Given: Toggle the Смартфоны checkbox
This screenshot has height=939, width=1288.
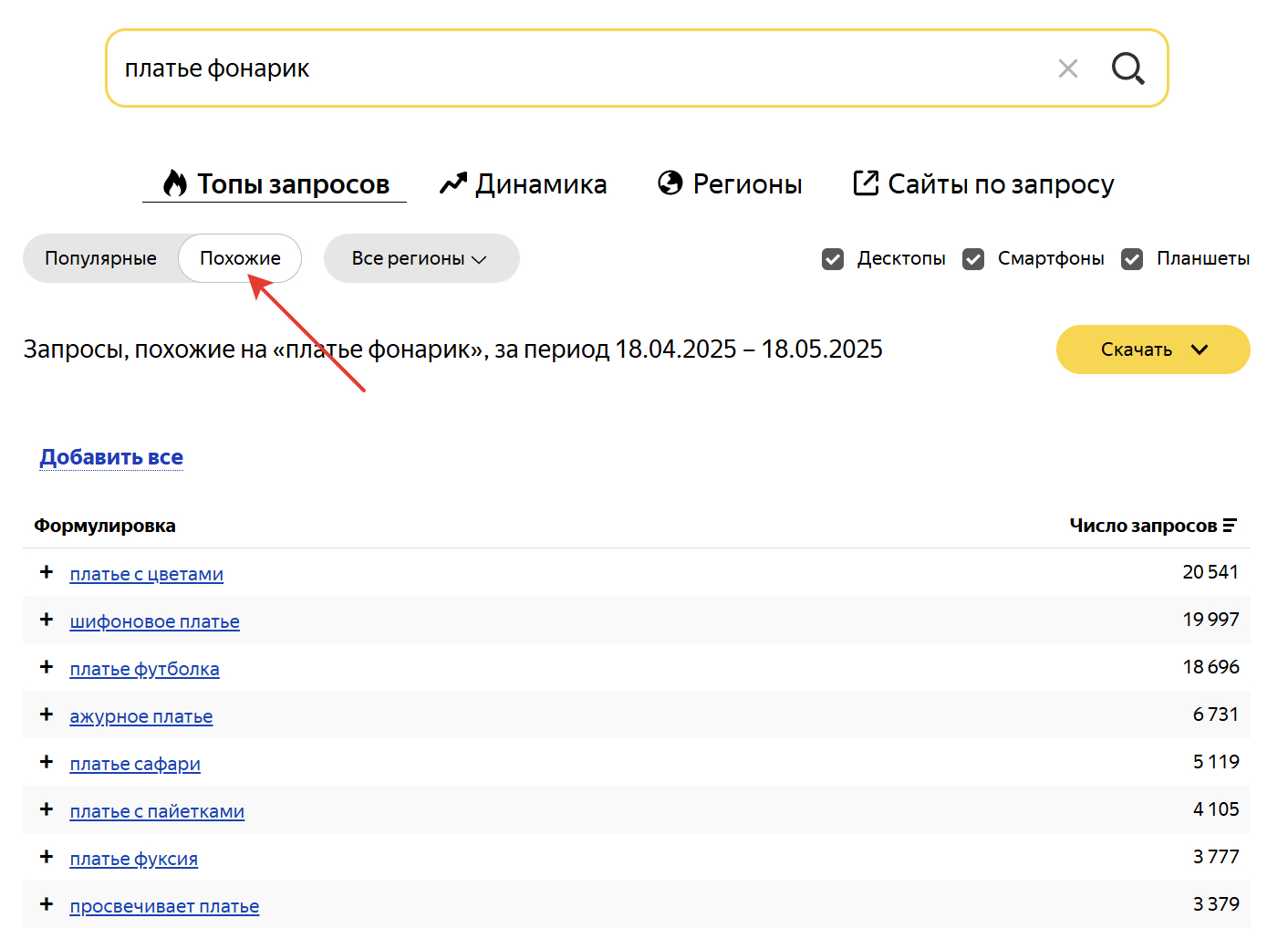Looking at the screenshot, I should 973,259.
